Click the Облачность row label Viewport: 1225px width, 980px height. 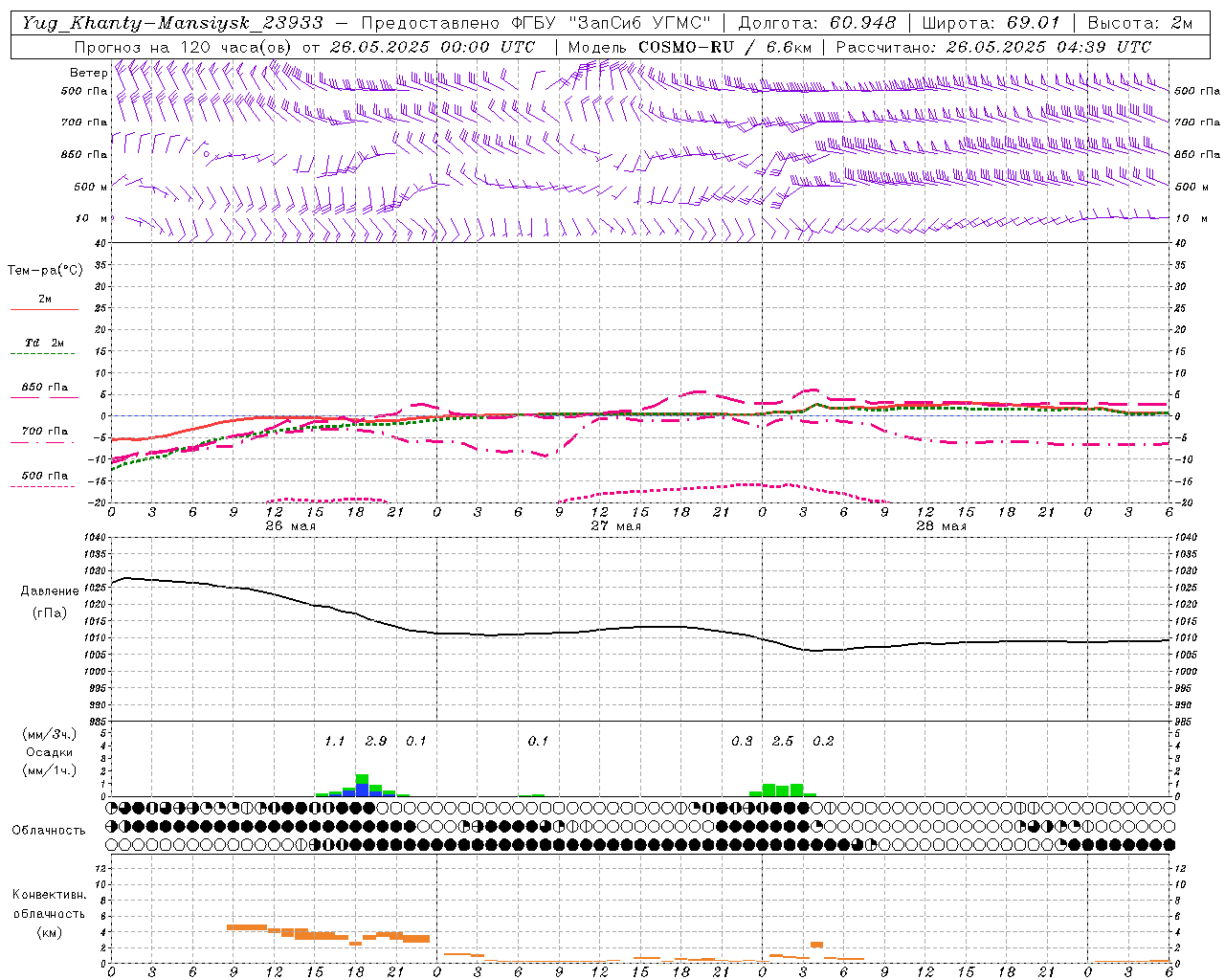(x=49, y=831)
